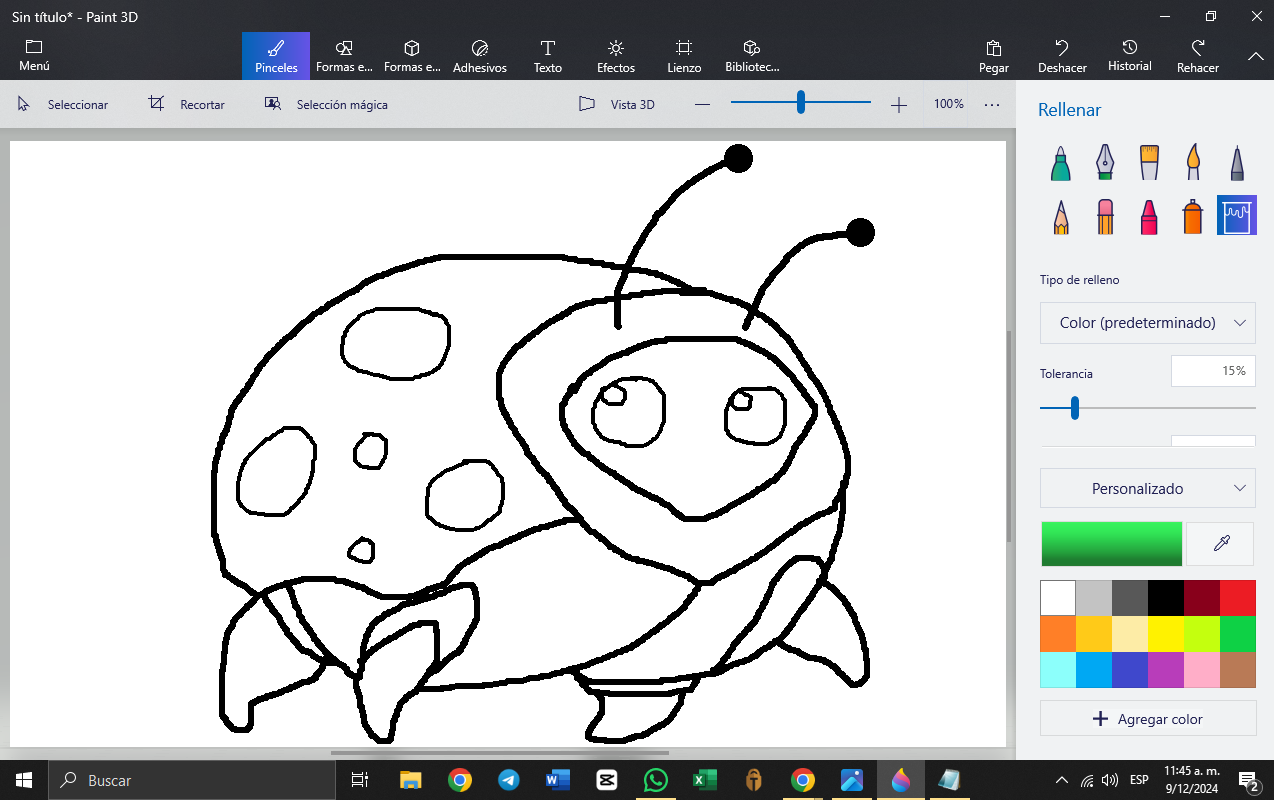Image resolution: width=1274 pixels, height=800 pixels.
Task: Switch to the Pinceles tab
Action: click(276, 56)
